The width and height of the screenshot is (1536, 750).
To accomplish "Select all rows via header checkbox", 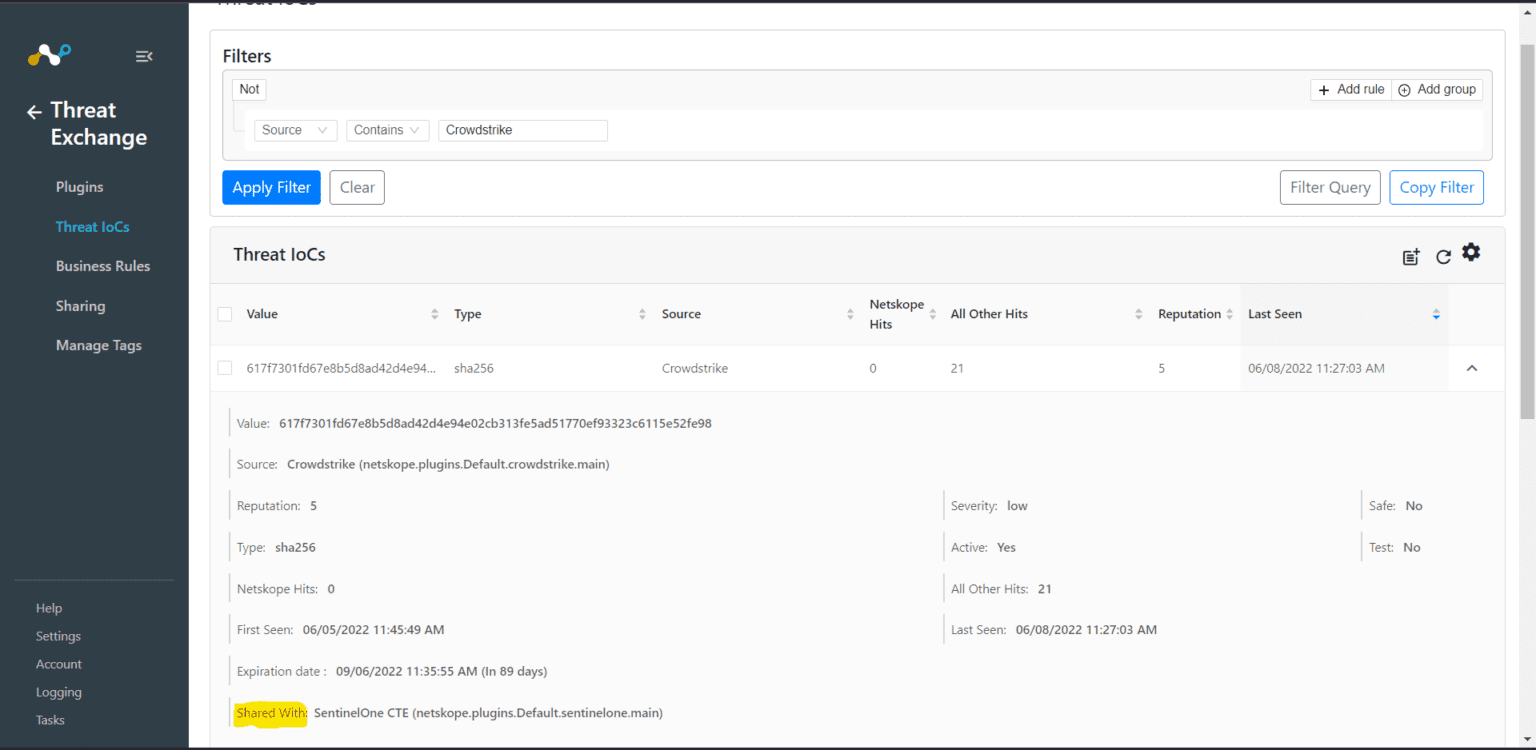I will pyautogui.click(x=224, y=313).
